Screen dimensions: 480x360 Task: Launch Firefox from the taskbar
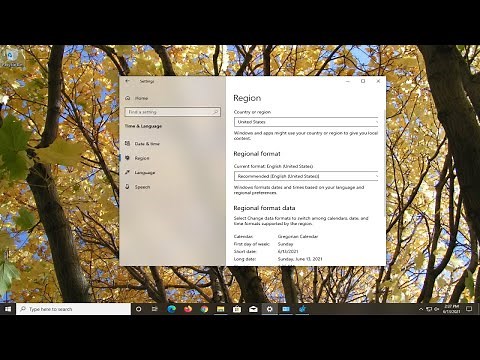188,309
